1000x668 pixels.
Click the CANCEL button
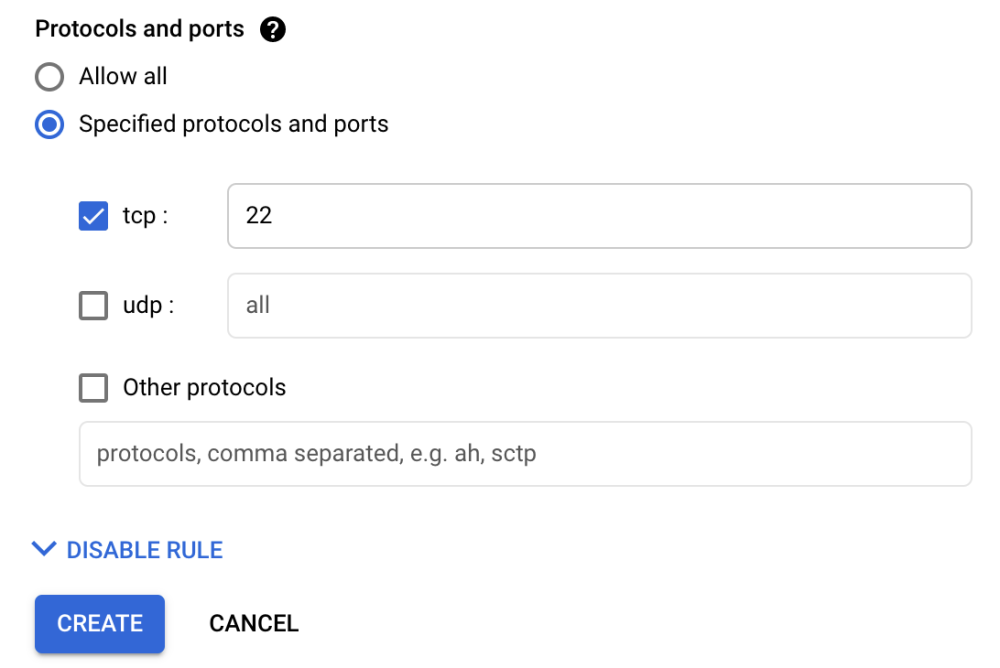pos(253,624)
